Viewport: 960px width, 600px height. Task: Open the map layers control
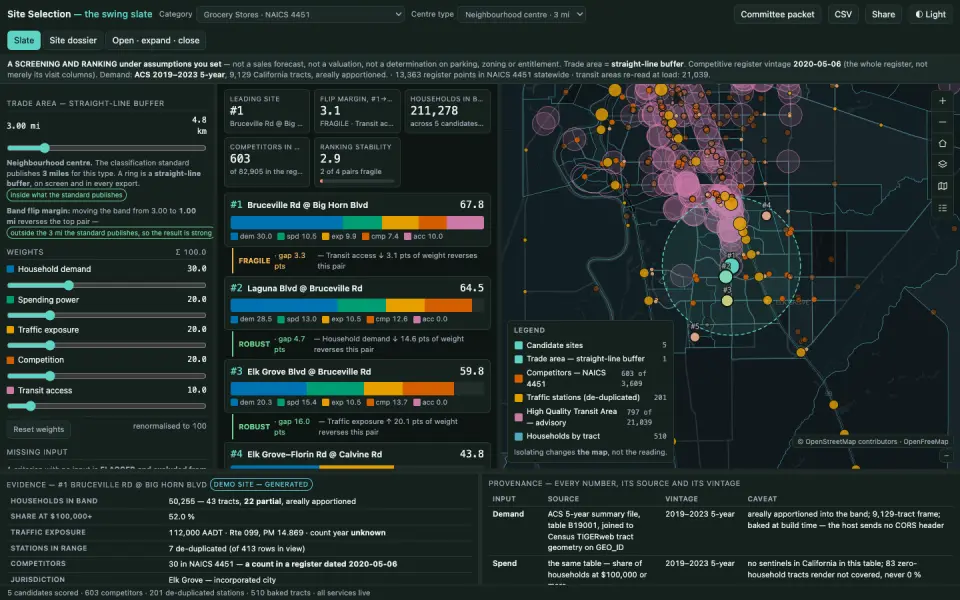[942, 164]
